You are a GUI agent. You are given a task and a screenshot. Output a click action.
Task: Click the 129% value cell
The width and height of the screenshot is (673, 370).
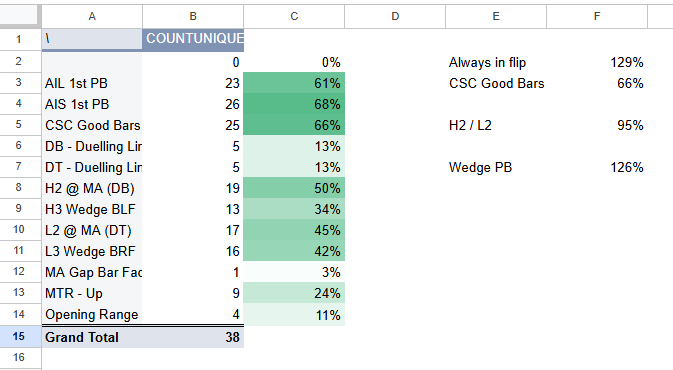(x=597, y=62)
